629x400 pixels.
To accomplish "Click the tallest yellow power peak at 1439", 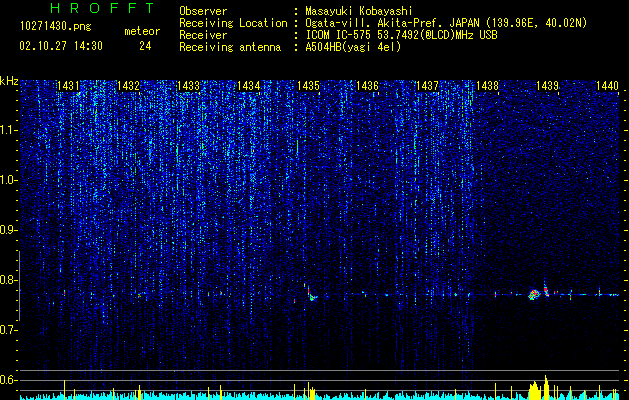I will click(546, 387).
